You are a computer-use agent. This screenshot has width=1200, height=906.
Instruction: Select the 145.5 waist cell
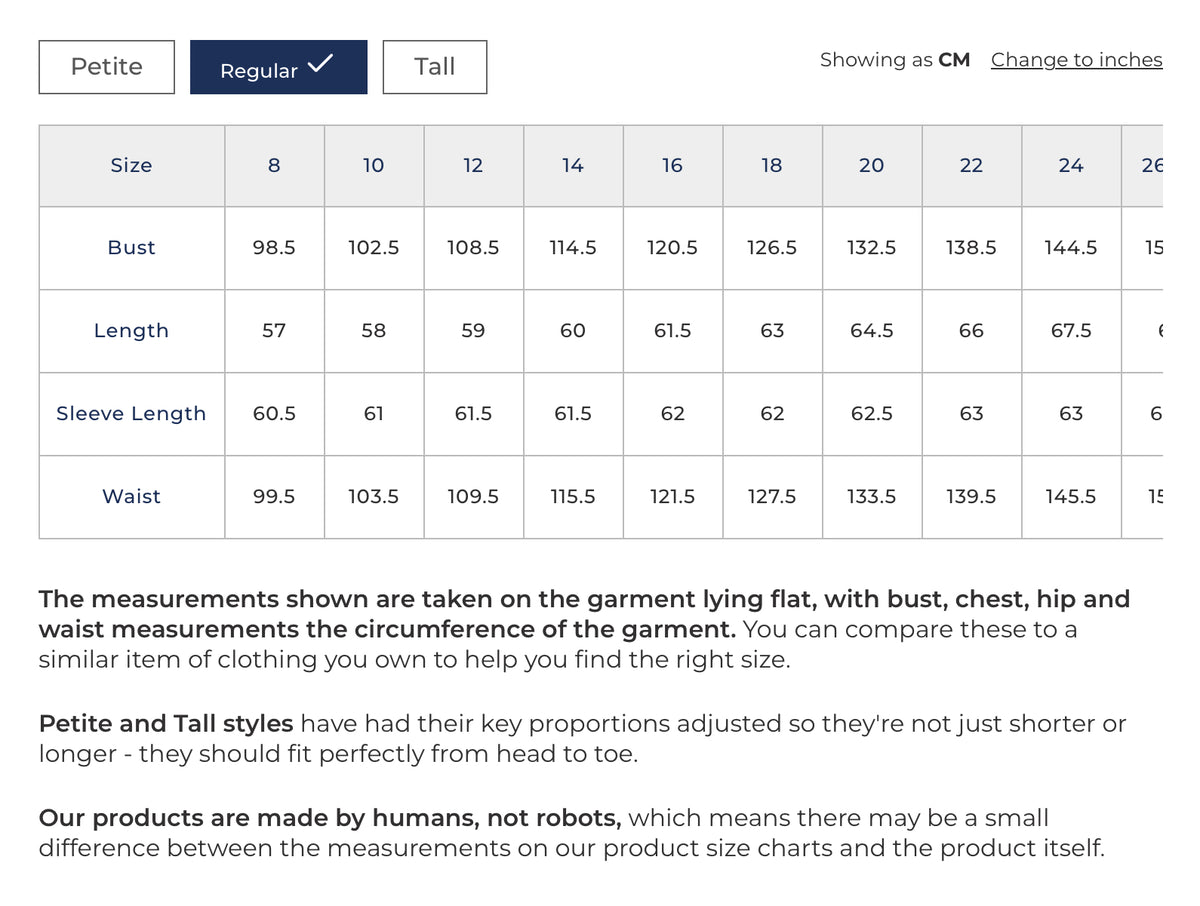pos(1071,497)
